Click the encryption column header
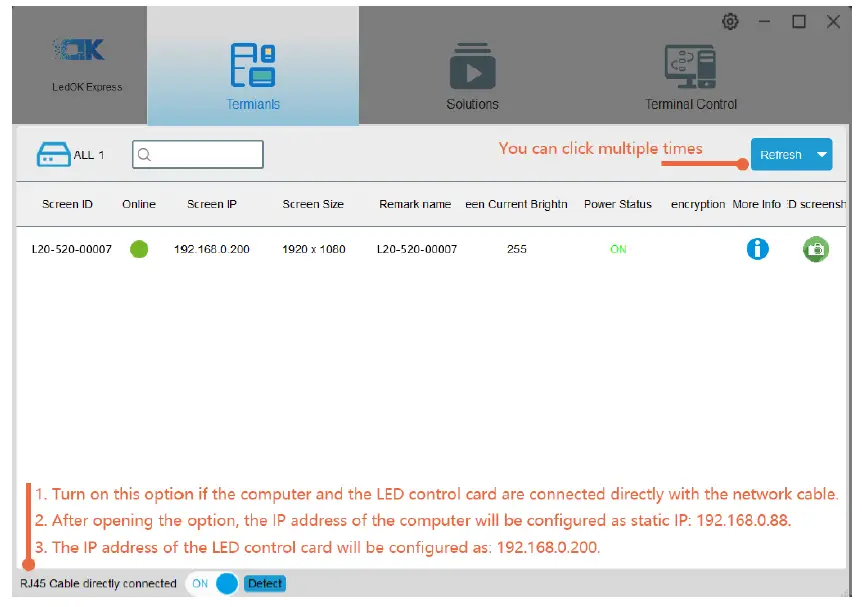 click(698, 205)
